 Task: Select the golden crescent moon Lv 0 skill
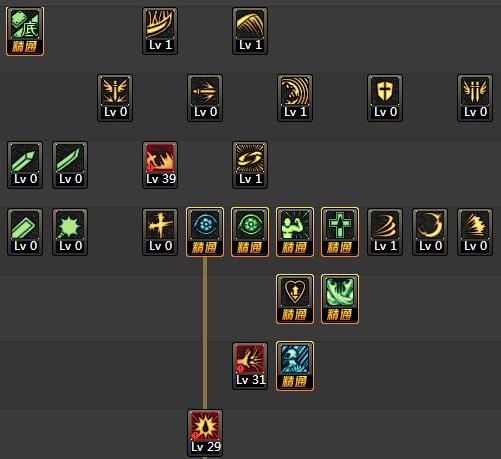tap(430, 232)
